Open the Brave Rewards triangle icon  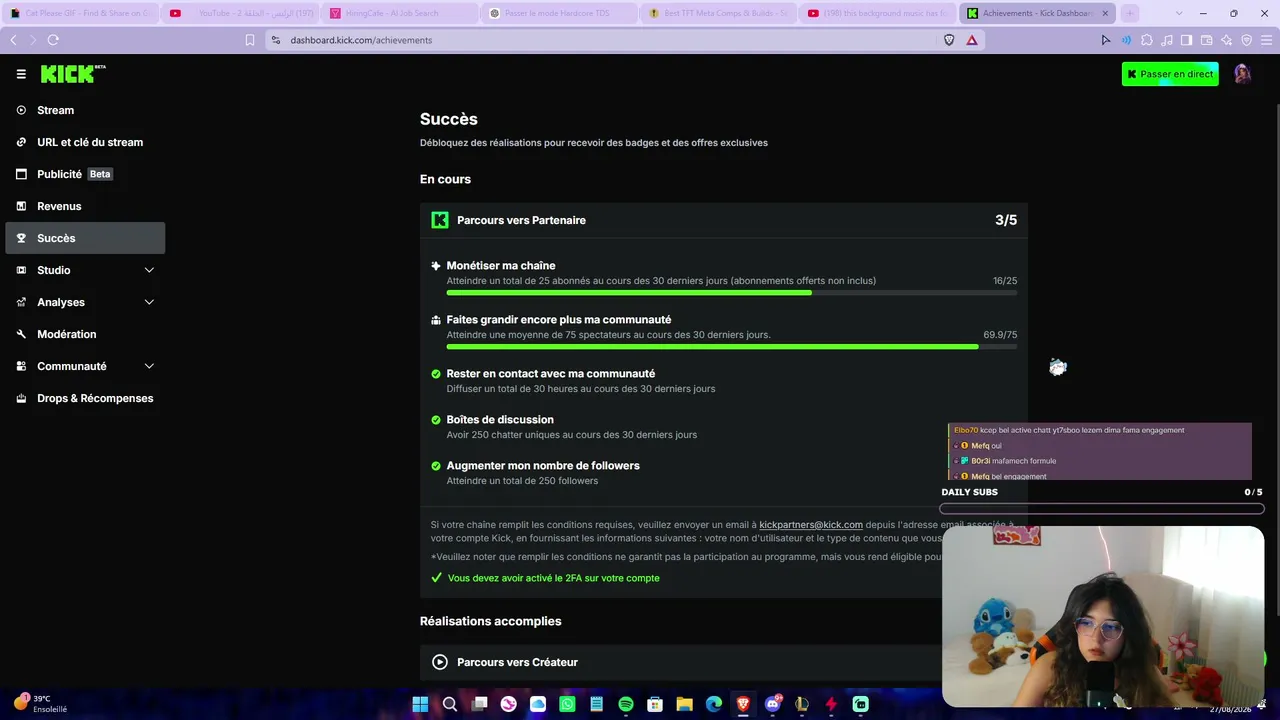(972, 40)
